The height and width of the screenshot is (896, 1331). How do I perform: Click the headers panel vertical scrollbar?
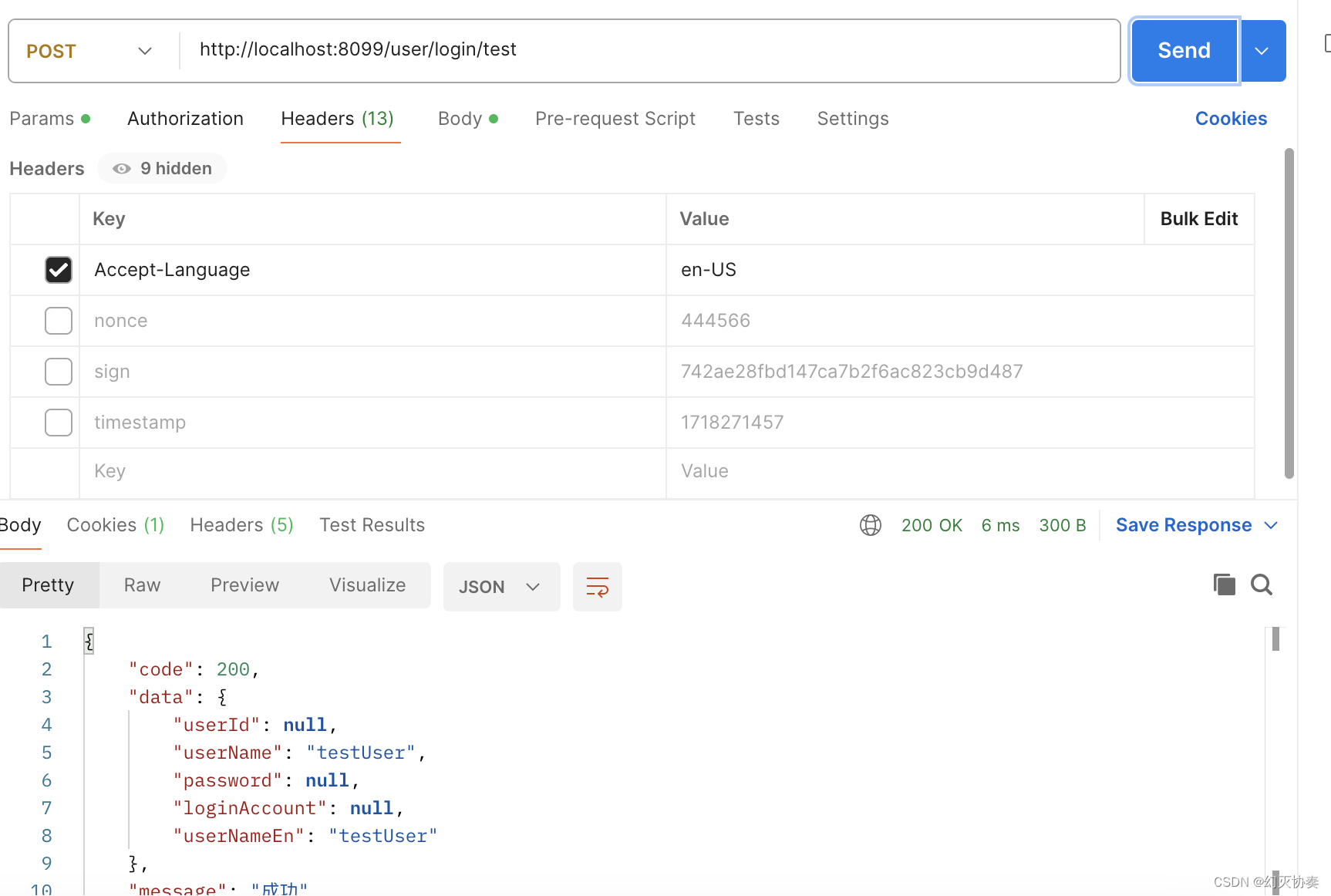point(1289,313)
